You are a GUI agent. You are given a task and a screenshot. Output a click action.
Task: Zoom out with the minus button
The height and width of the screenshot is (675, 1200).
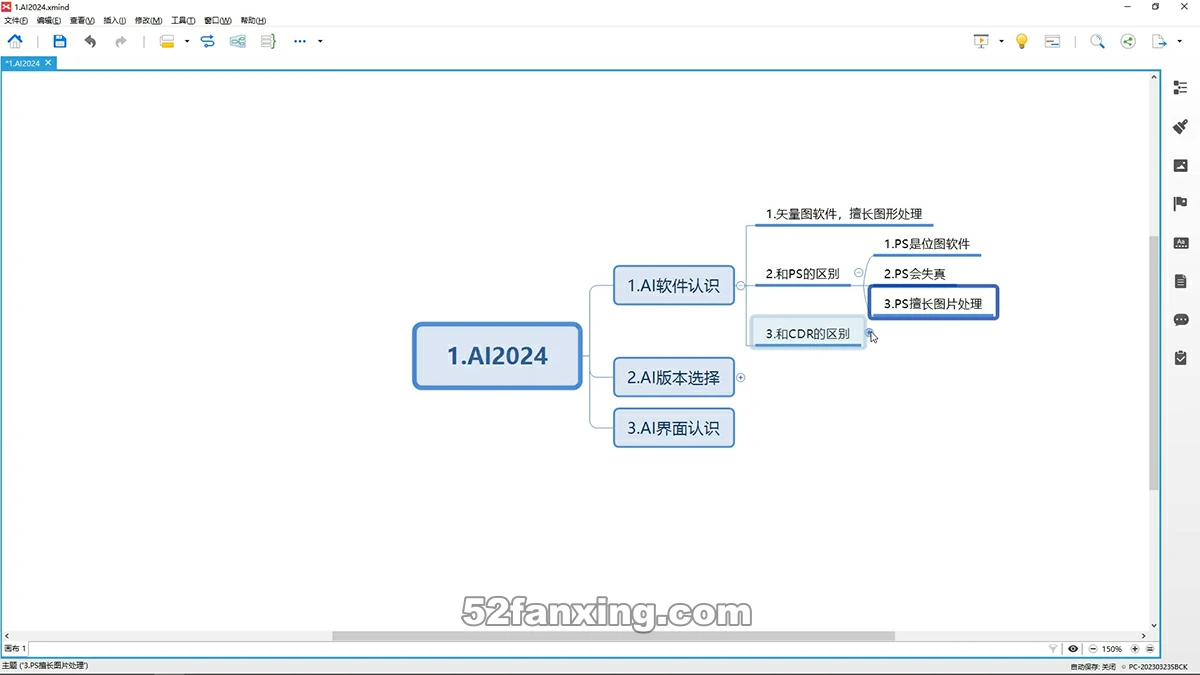tap(1092, 649)
